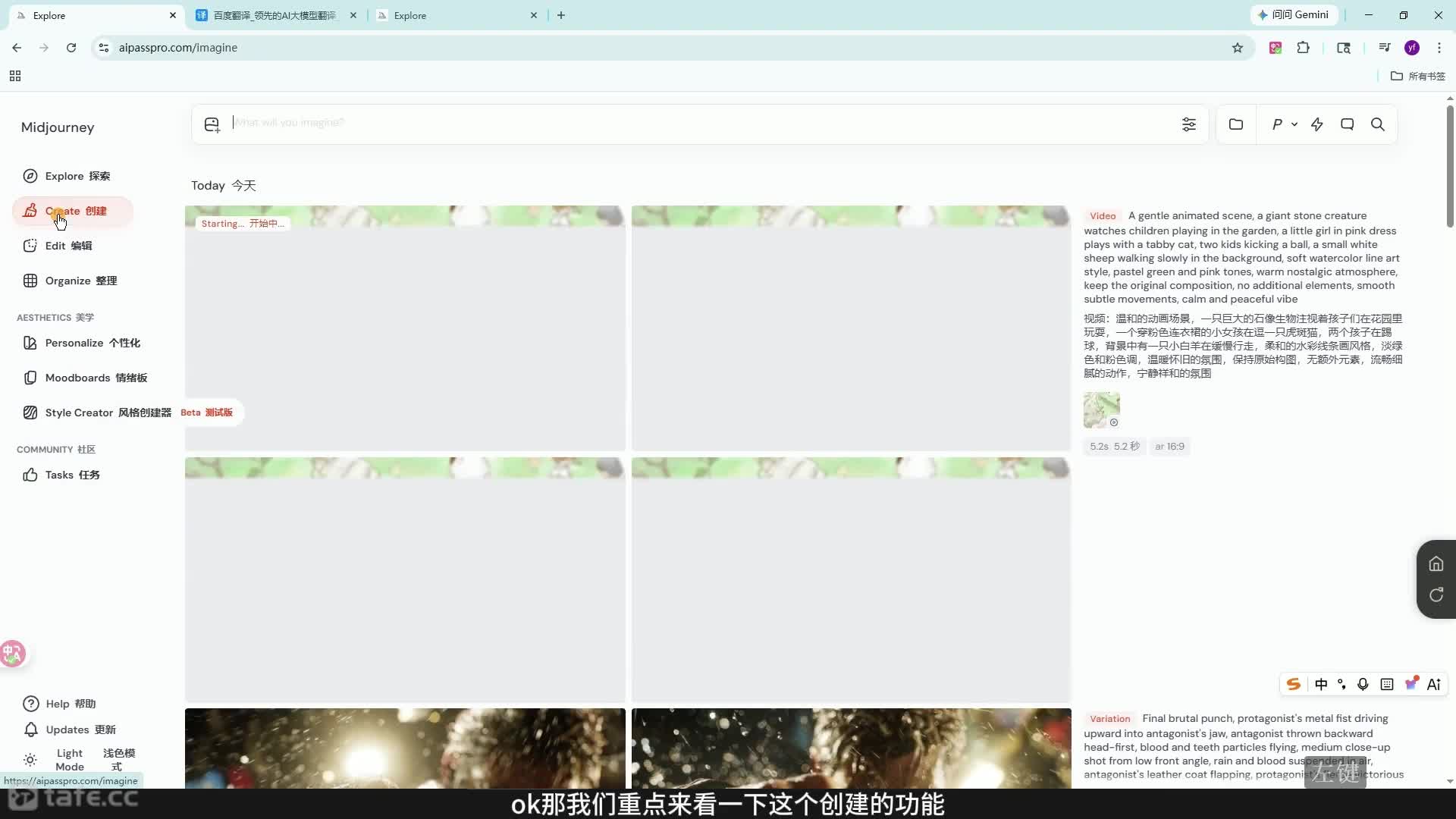Screen dimensions: 1456x819
Task: Select Create 创建 in the sidebar
Action: point(73,211)
